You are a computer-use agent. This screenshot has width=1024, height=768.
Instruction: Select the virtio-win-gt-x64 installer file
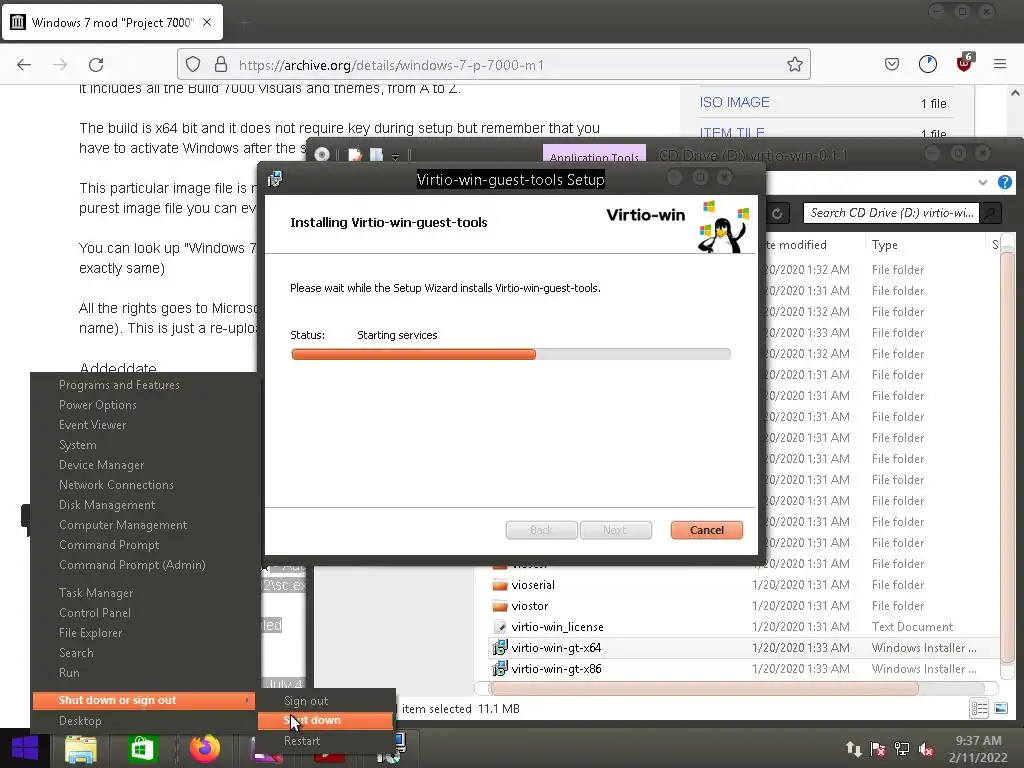(556, 648)
